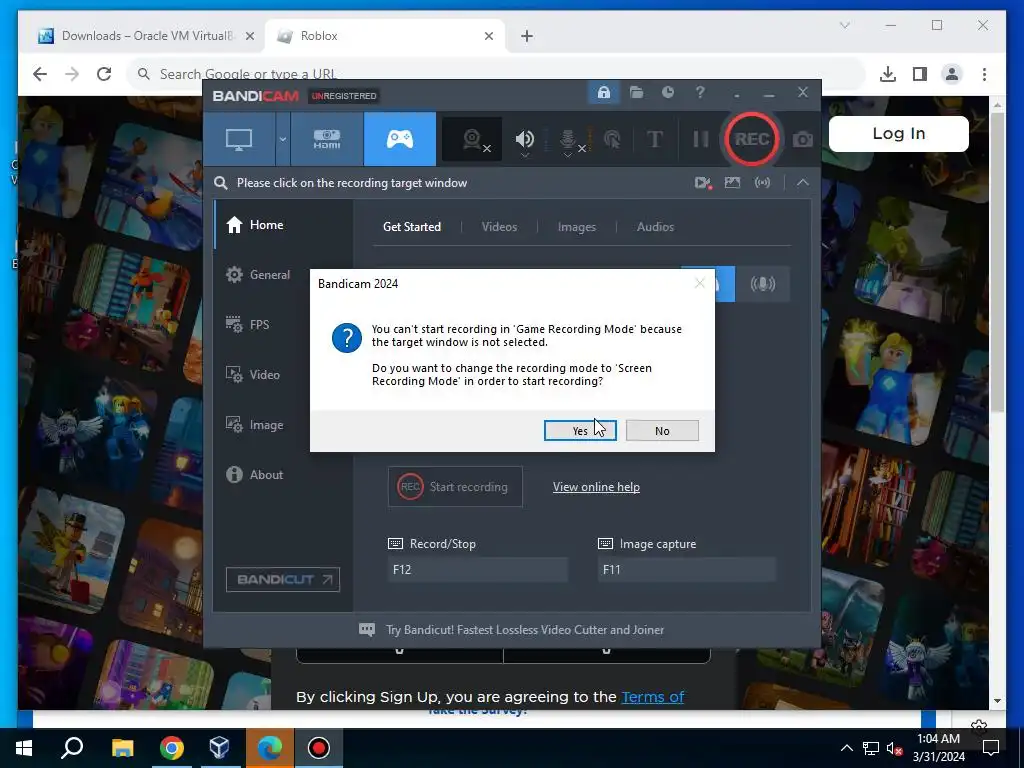Collapse Bandicam panel with up chevron
The height and width of the screenshot is (768, 1024).
point(803,183)
